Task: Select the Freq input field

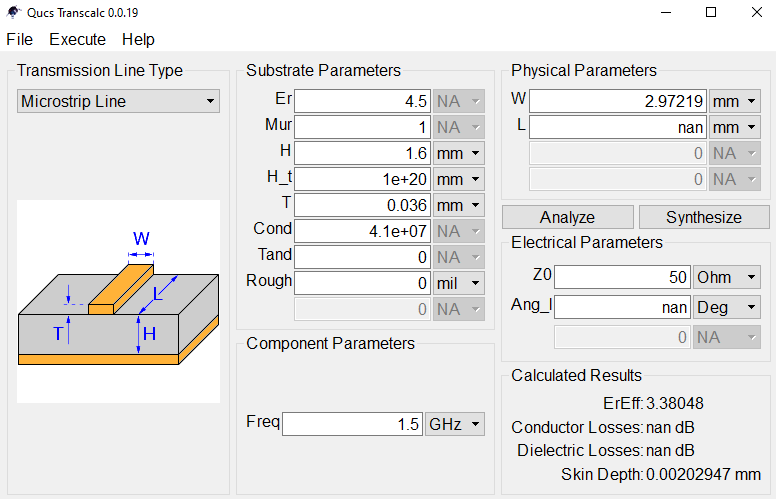Action: click(x=352, y=424)
